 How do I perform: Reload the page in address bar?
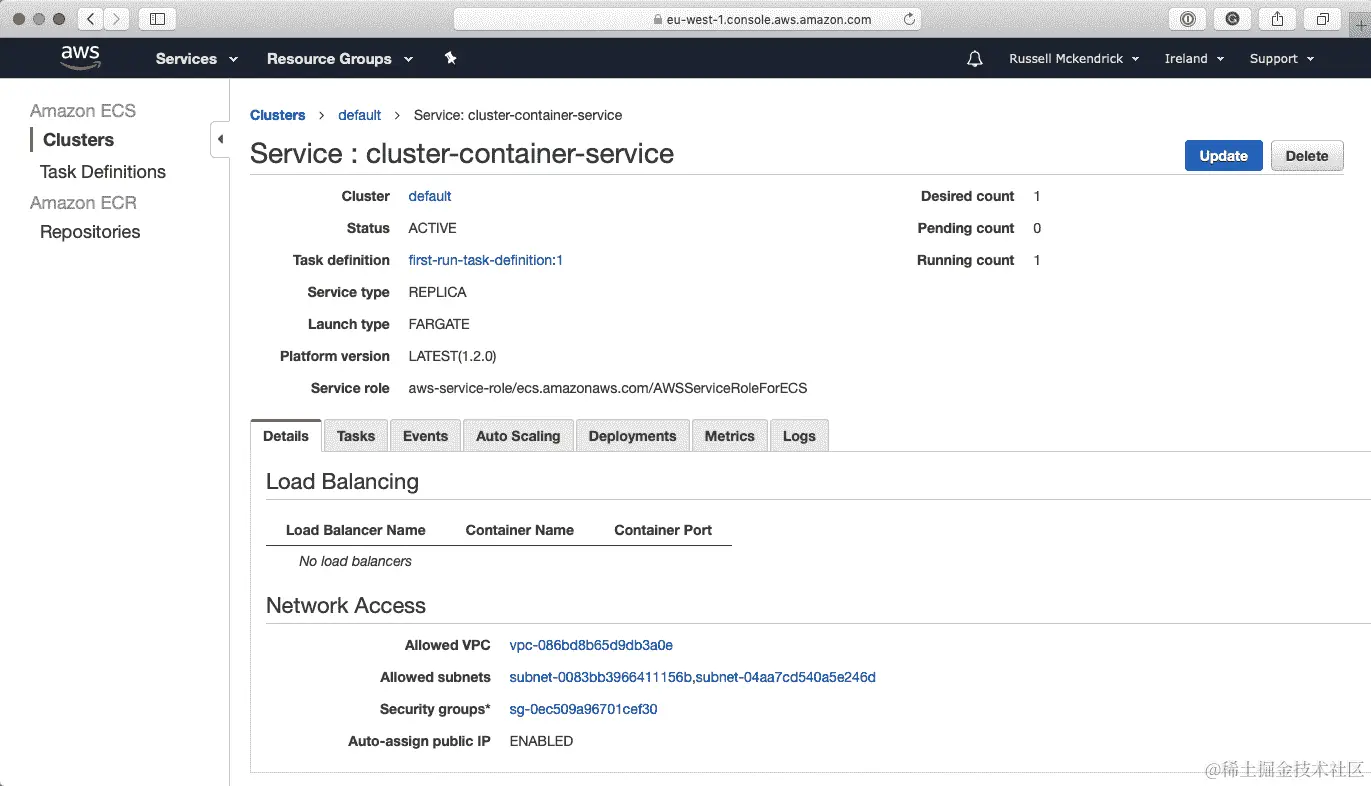tap(909, 19)
